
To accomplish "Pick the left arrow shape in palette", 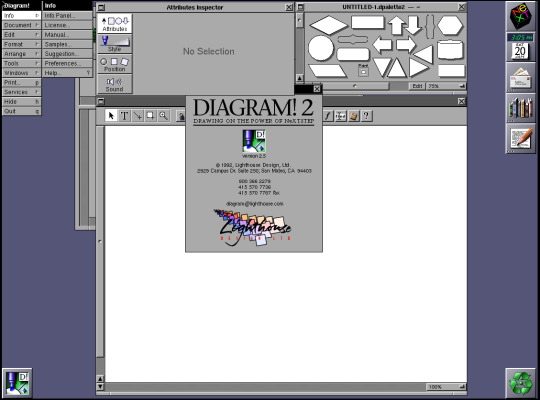I will [382, 45].
